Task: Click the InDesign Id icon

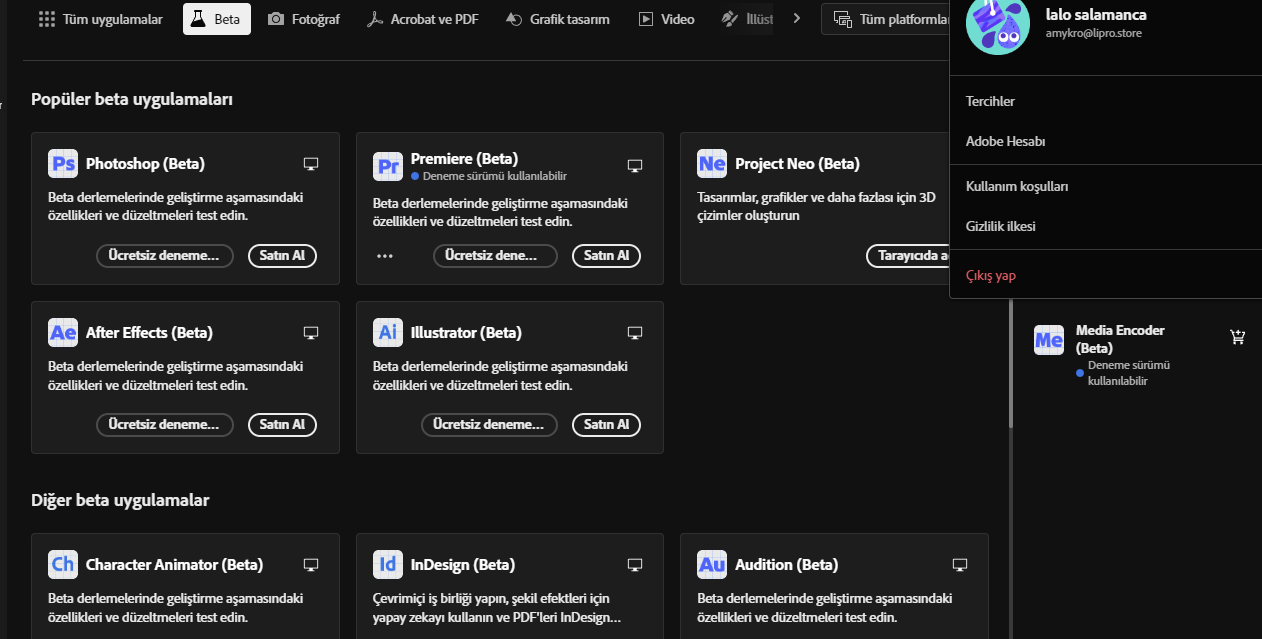Action: [388, 564]
